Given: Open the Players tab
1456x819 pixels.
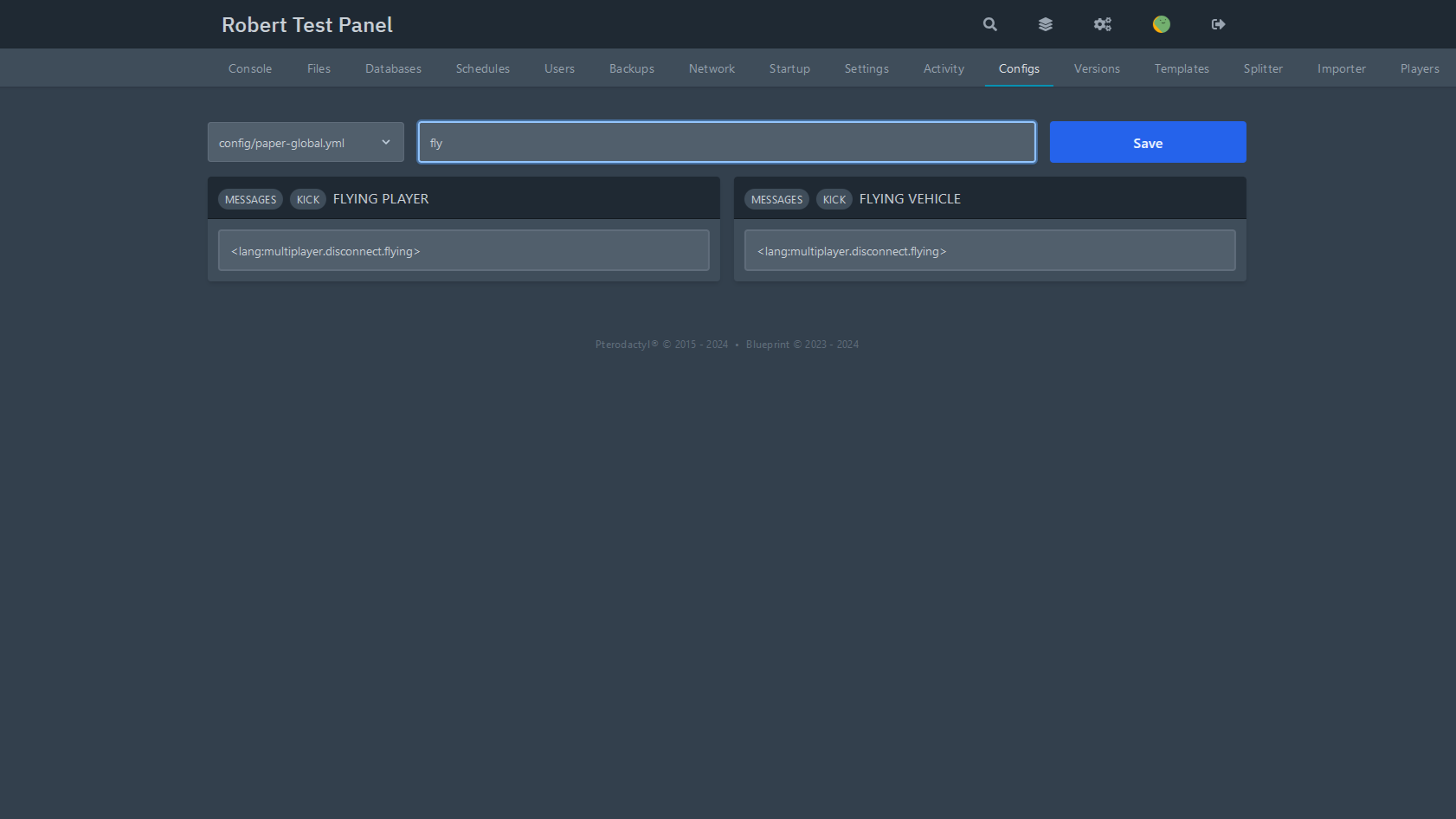Looking at the screenshot, I should coord(1419,68).
